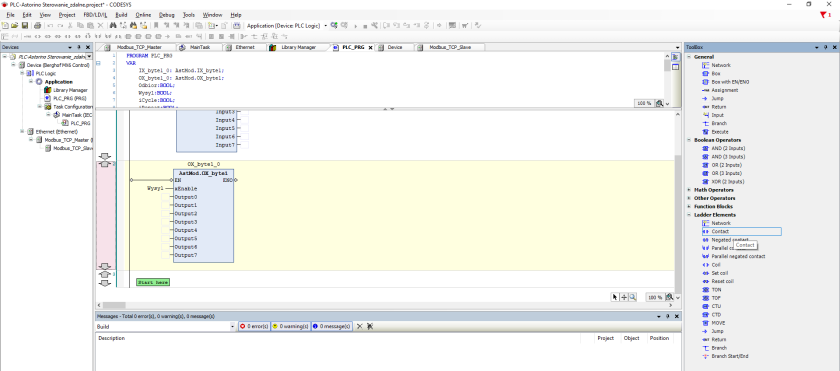Expand the Math Operators section
Screen dimensions: 840x371
click(689, 190)
